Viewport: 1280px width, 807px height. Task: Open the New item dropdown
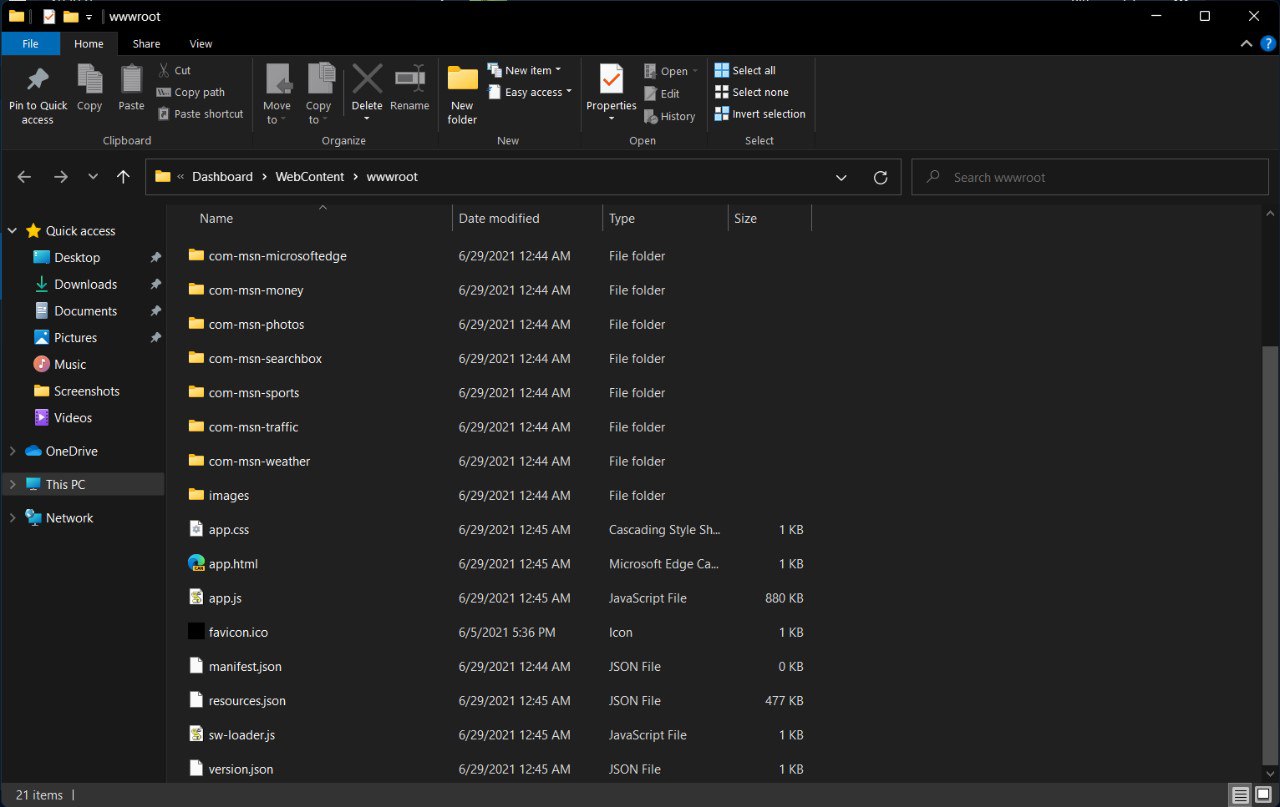tap(524, 70)
